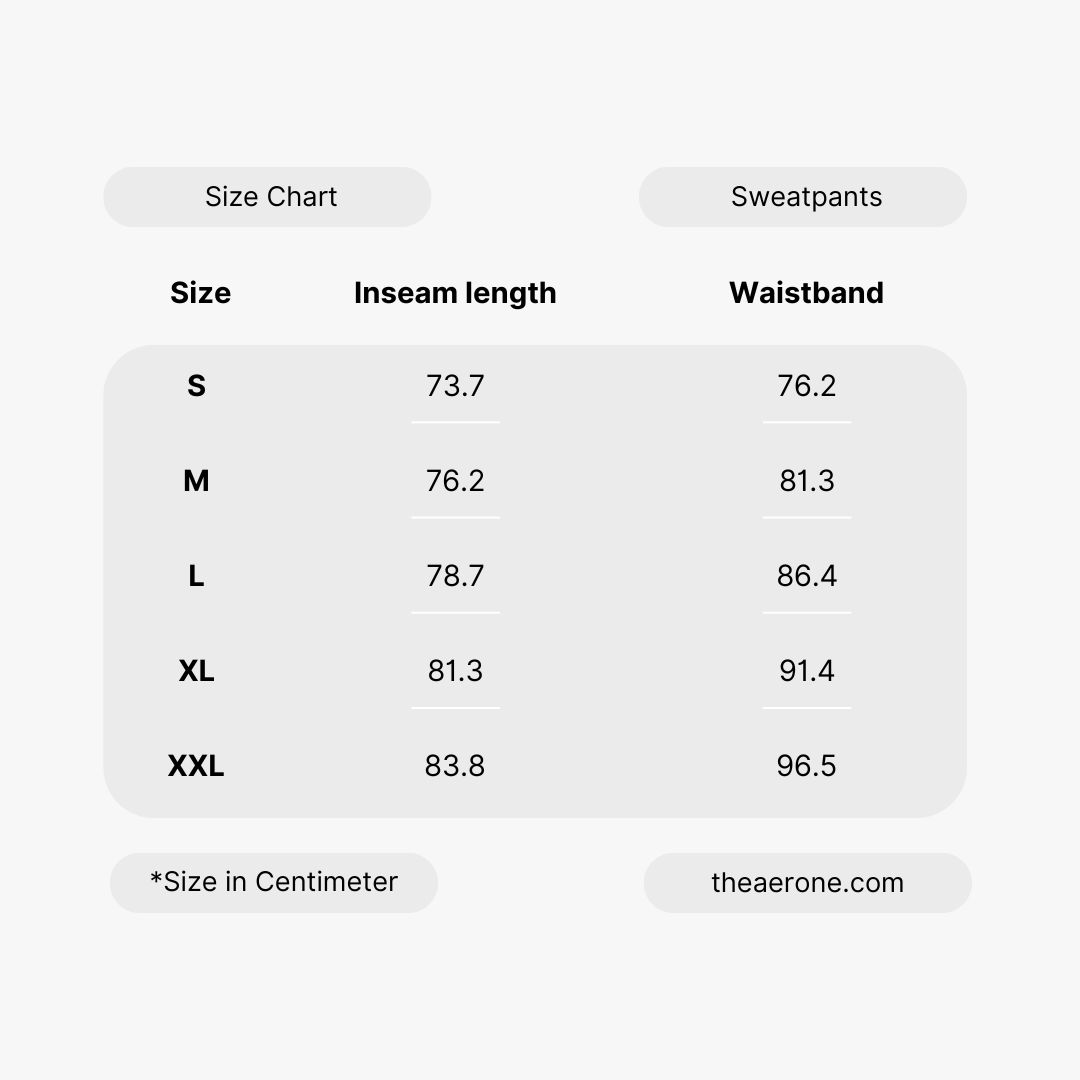This screenshot has height=1080, width=1080.
Task: Click the L size row label
Action: pyautogui.click(x=196, y=576)
